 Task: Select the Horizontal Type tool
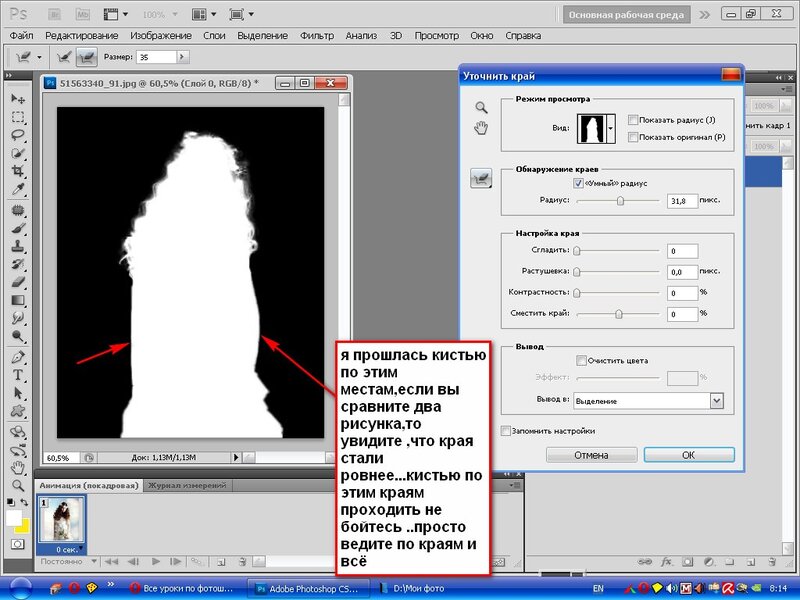click(x=18, y=375)
